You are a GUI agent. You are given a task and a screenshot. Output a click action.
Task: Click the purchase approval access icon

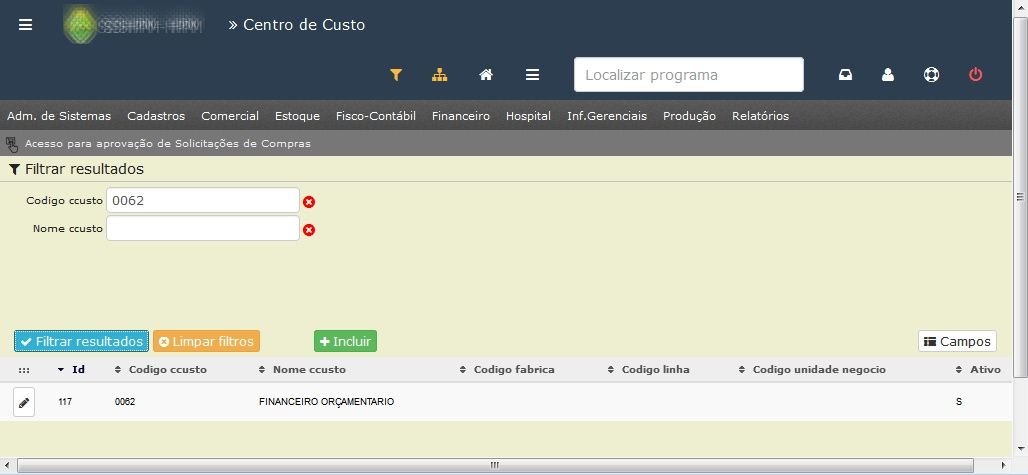point(12,143)
